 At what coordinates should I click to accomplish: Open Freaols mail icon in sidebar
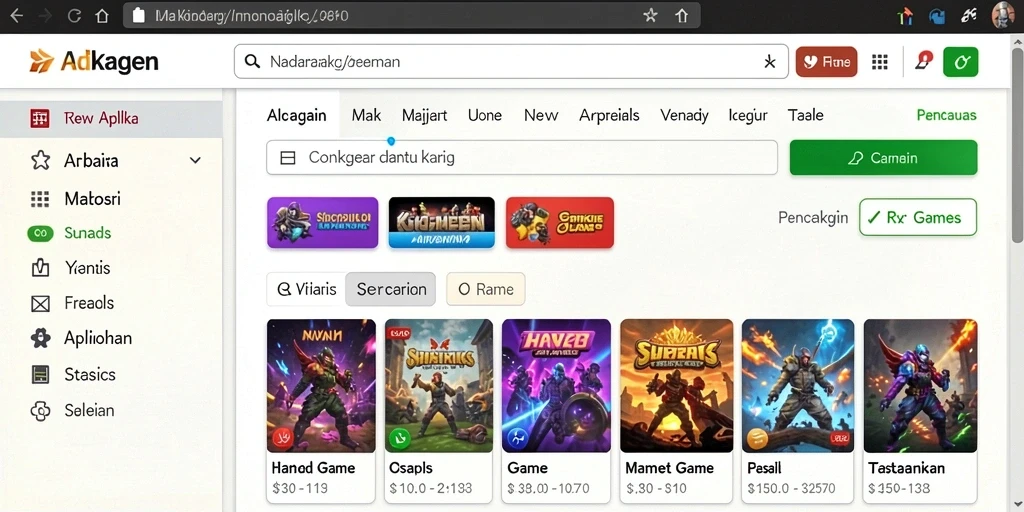click(40, 303)
